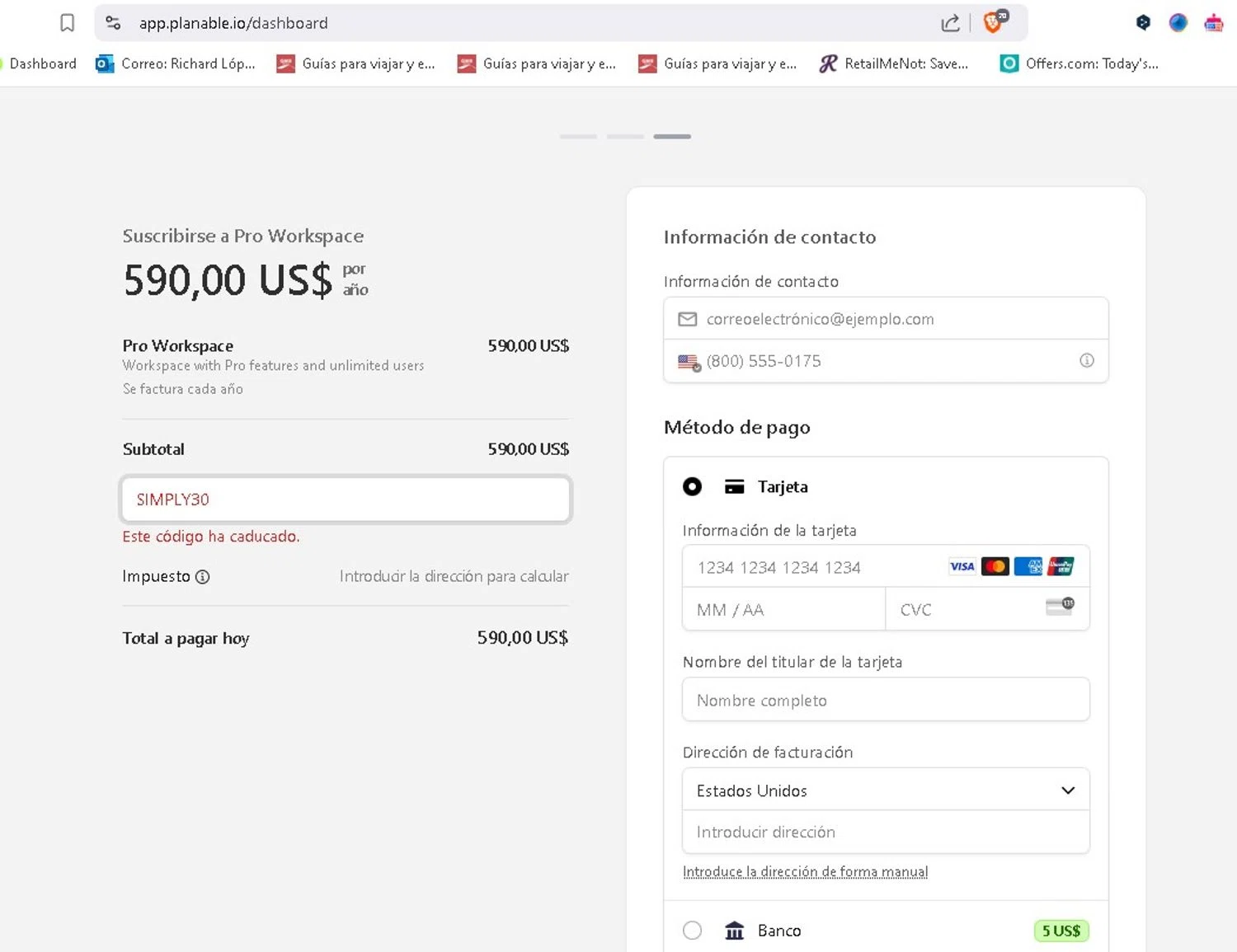Click the dark hexagon extension icon
The image size is (1237, 952).
[1143, 23]
